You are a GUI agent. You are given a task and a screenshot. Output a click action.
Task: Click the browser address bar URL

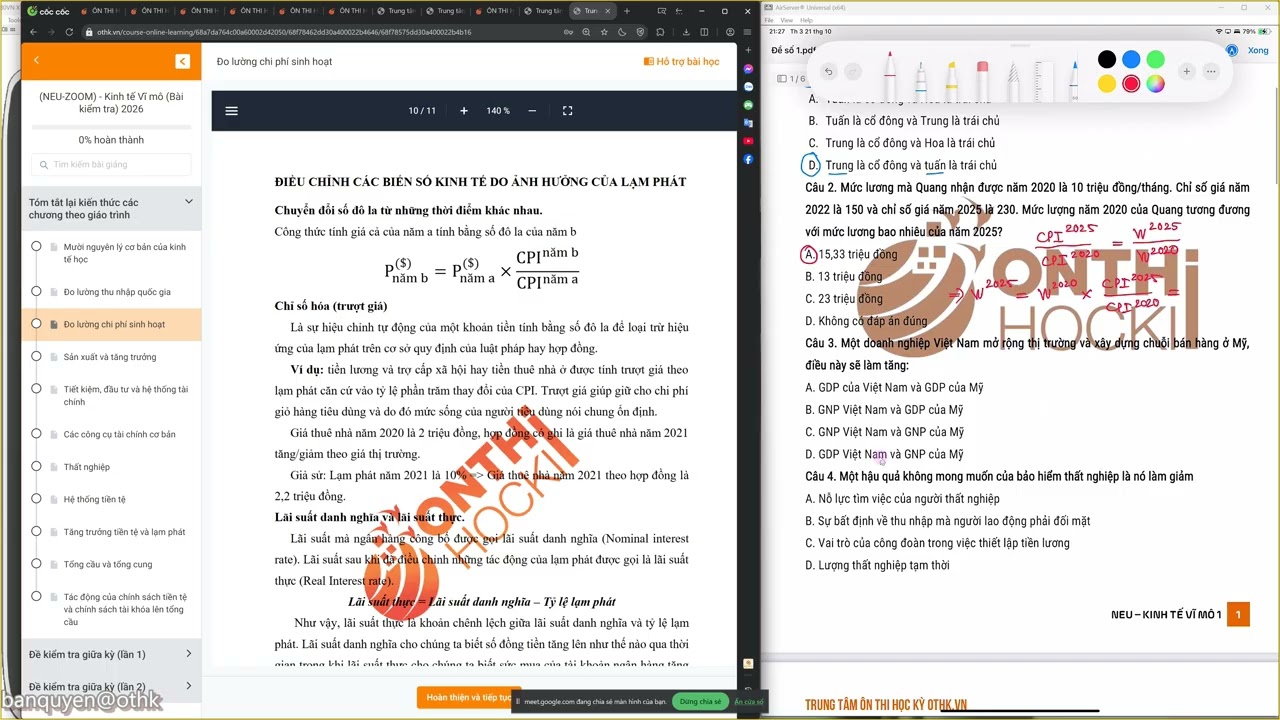coord(284,32)
